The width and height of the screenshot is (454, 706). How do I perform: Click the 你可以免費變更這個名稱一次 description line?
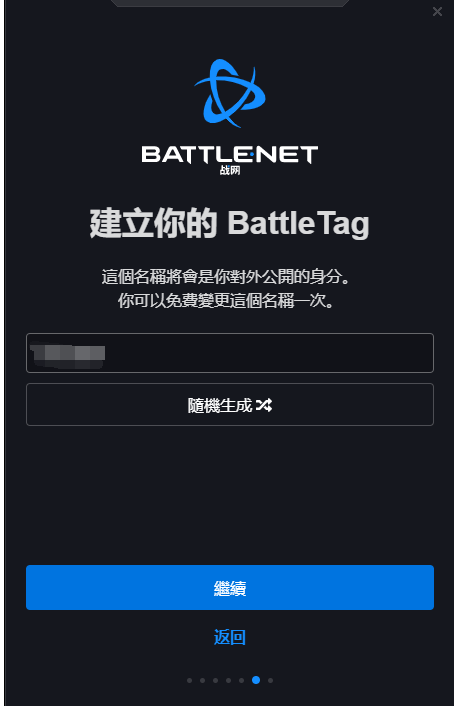tap(226, 301)
